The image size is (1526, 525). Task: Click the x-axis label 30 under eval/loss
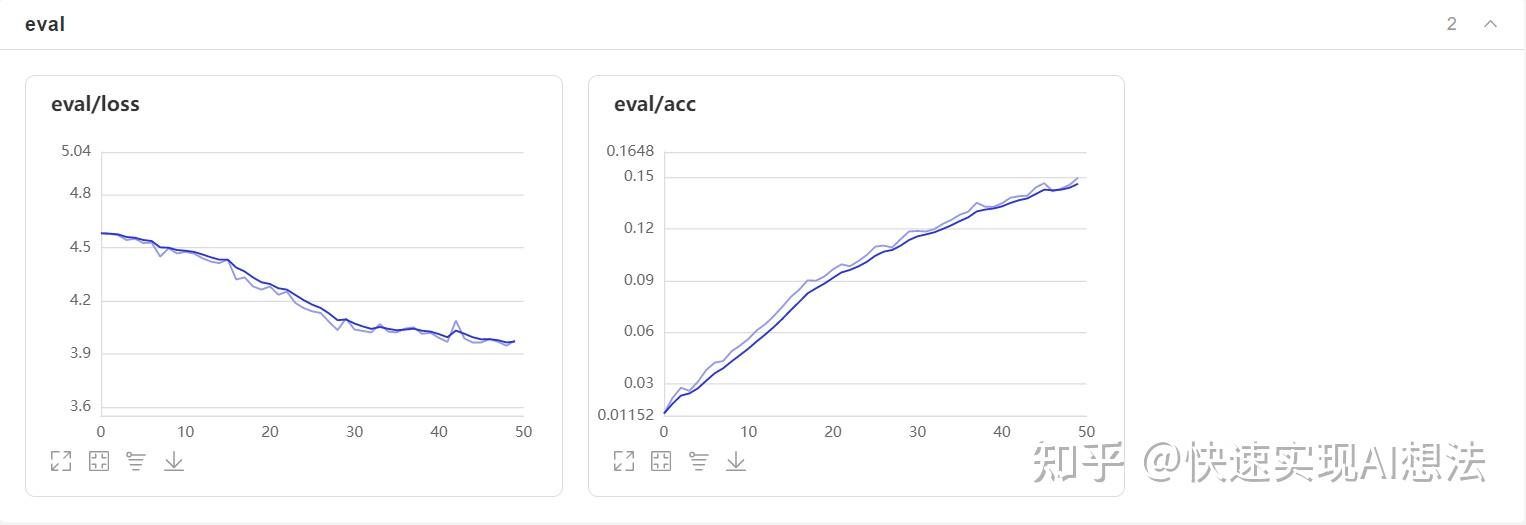pos(355,432)
